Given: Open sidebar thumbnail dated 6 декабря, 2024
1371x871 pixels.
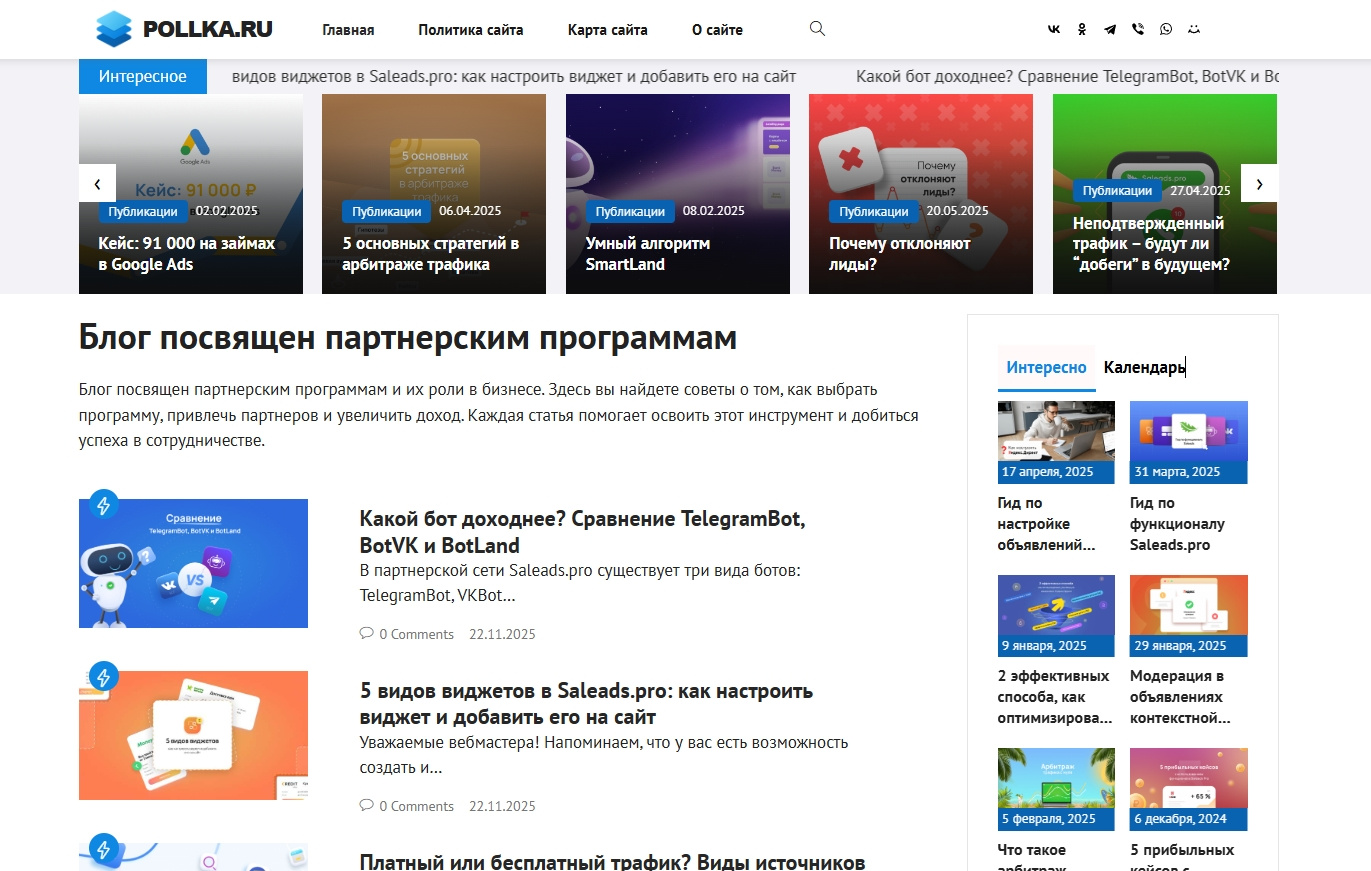Looking at the screenshot, I should point(1189,789).
